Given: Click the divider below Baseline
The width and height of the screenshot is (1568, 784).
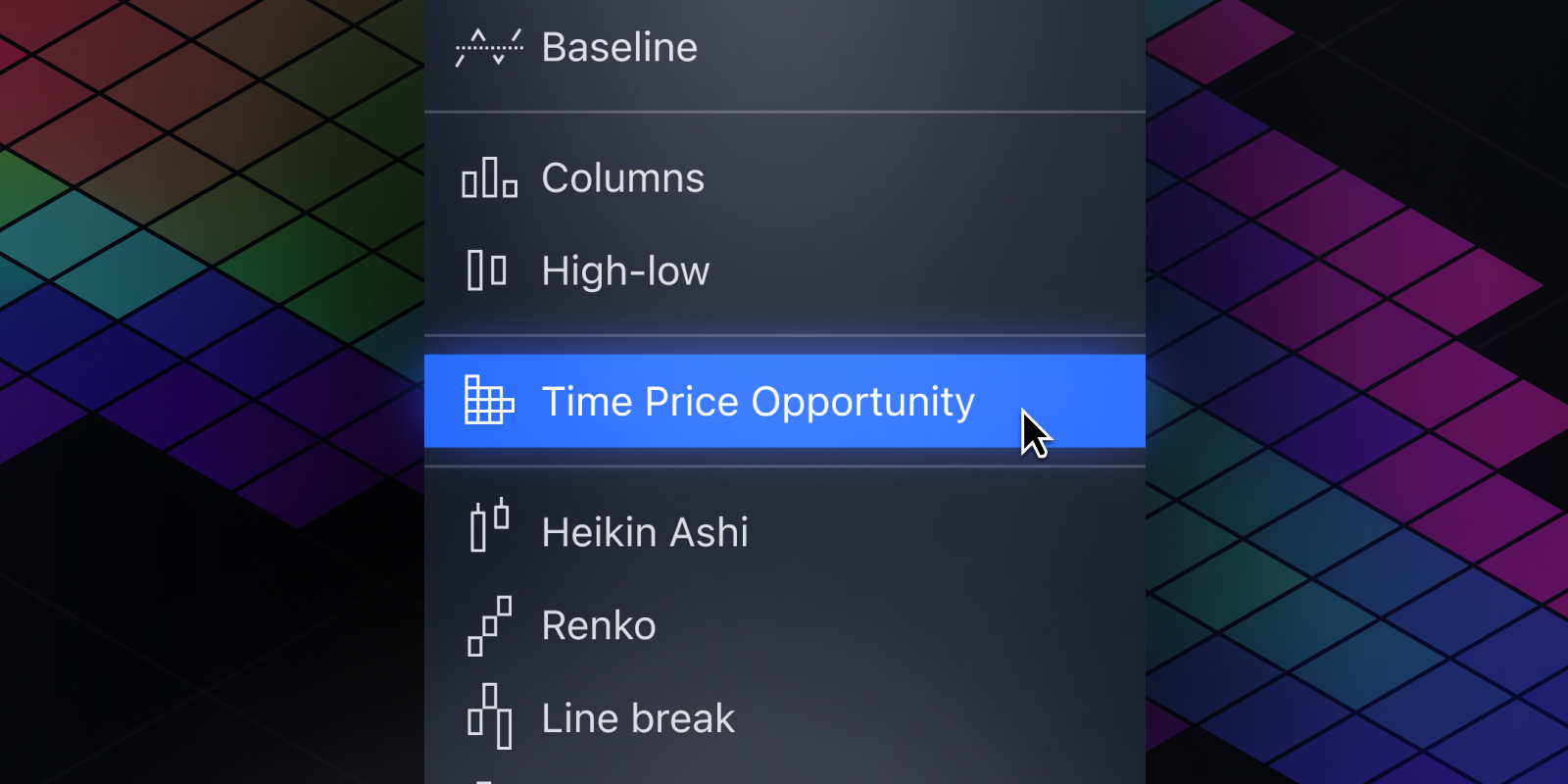Looking at the screenshot, I should coord(785,113).
